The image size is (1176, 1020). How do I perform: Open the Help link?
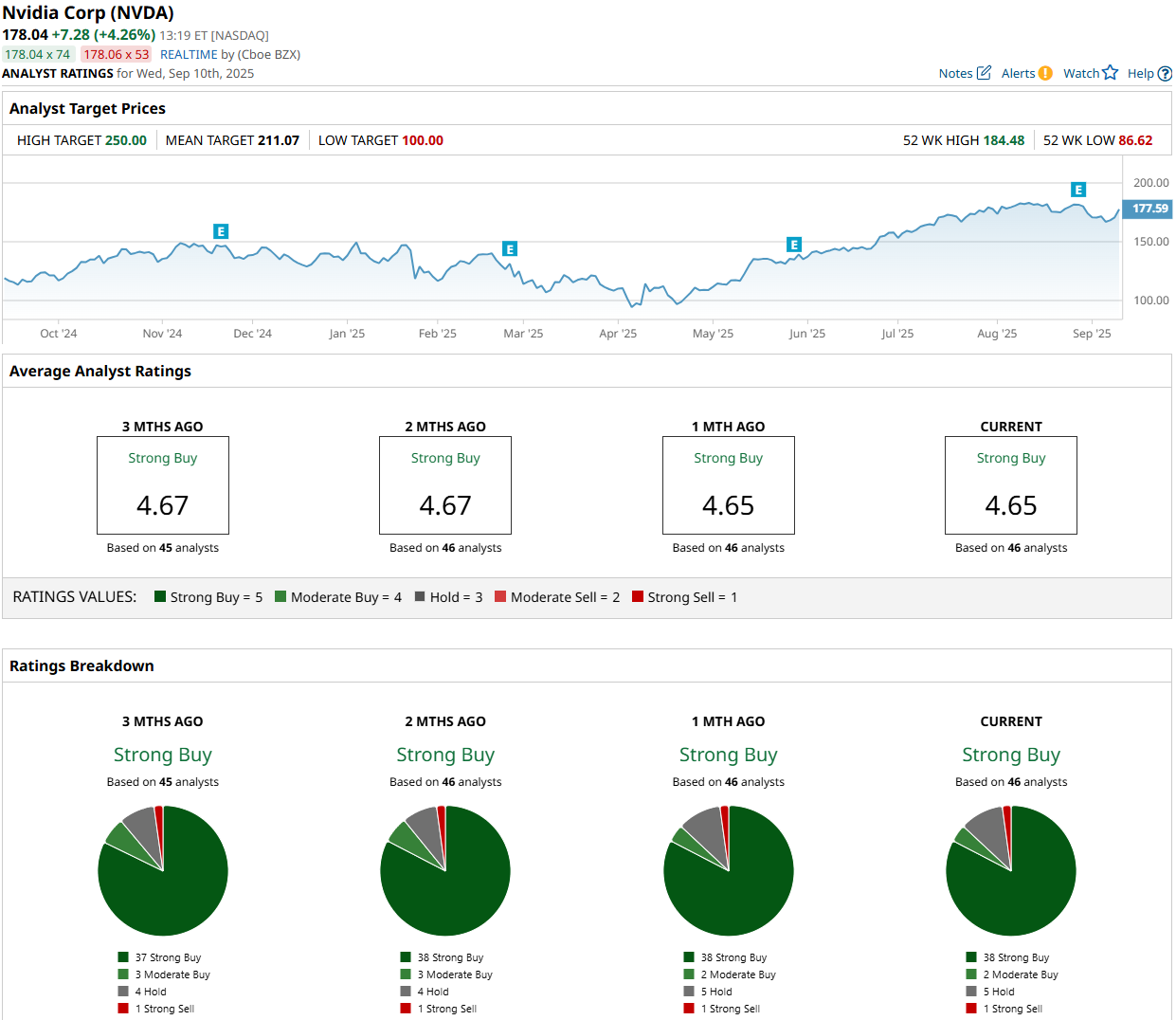[x=1141, y=73]
